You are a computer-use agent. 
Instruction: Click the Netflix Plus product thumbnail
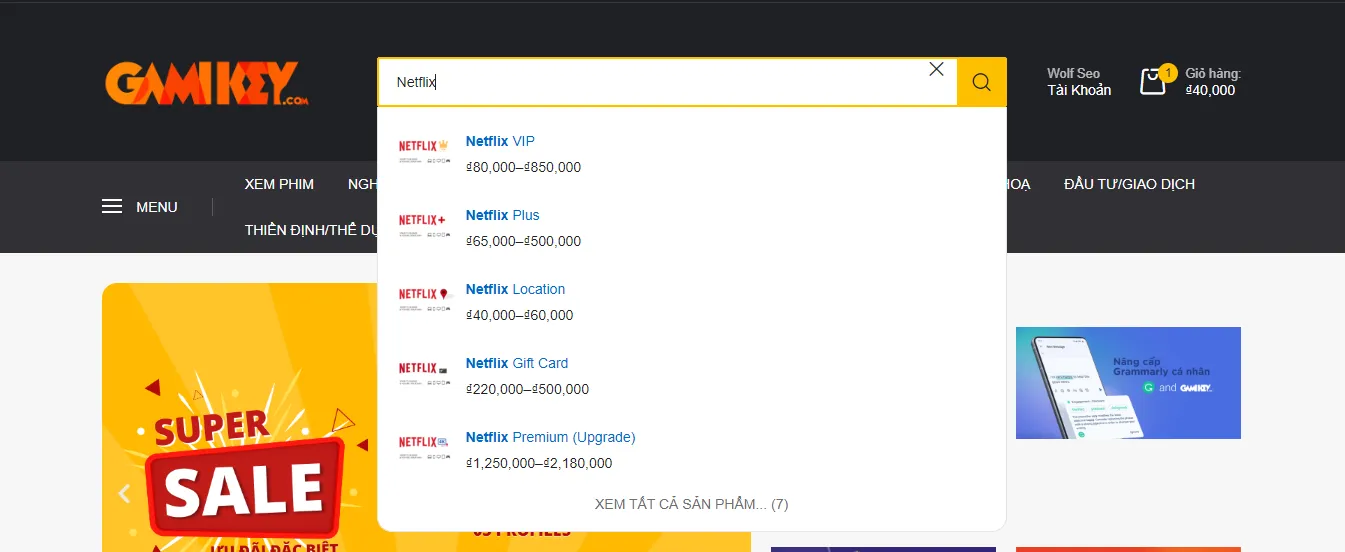424,227
